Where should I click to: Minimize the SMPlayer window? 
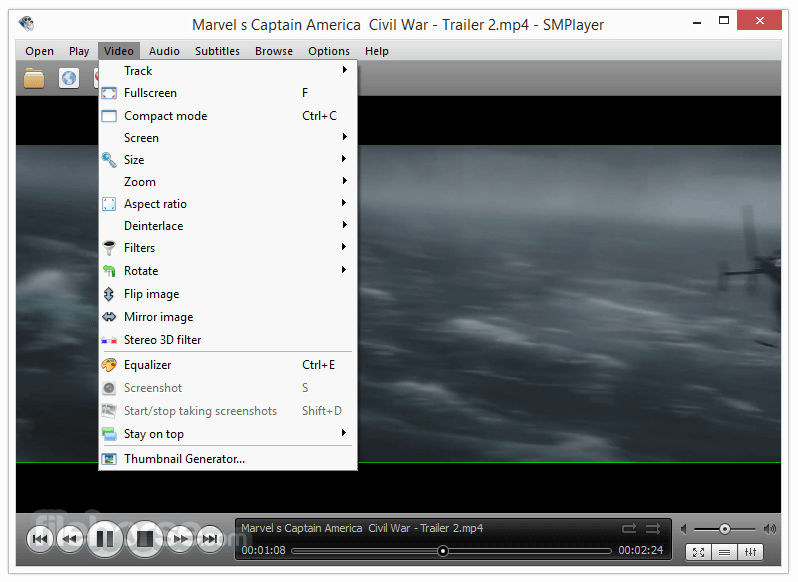coord(697,21)
